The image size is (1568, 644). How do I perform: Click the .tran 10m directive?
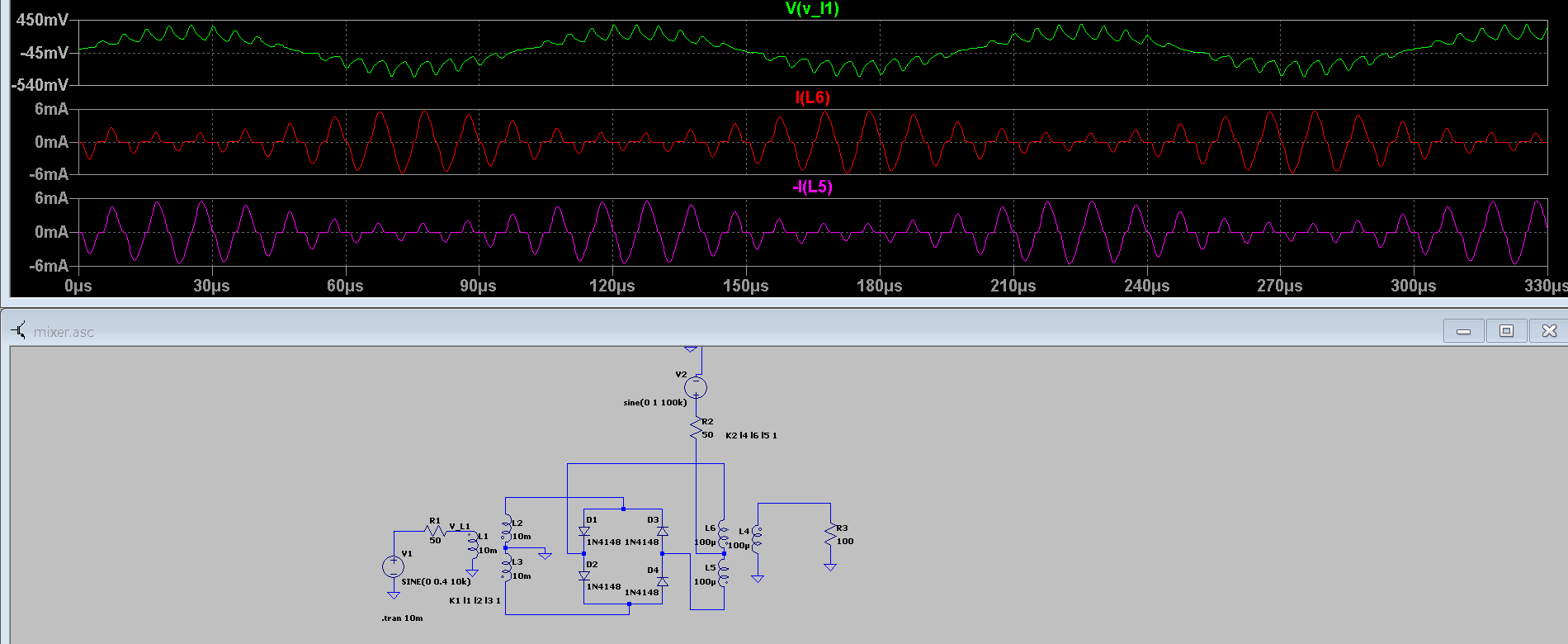tap(402, 618)
